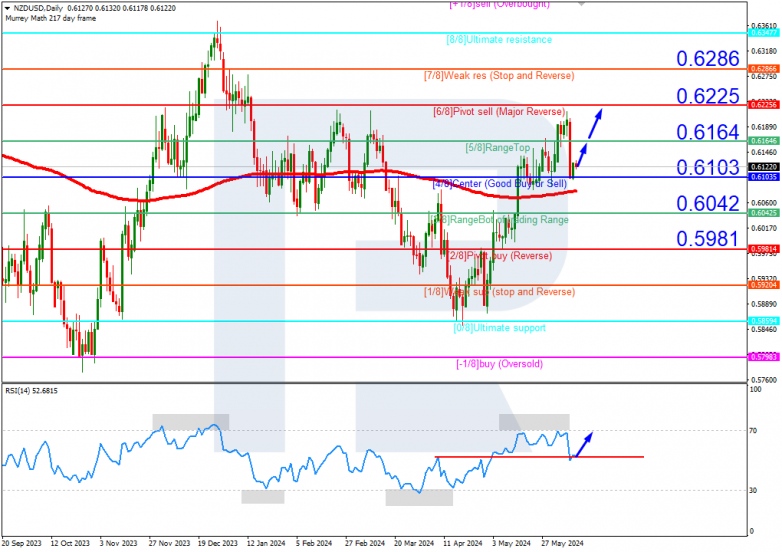Click the 0.57600 price axis value
The image size is (782, 552).
click(x=764, y=380)
